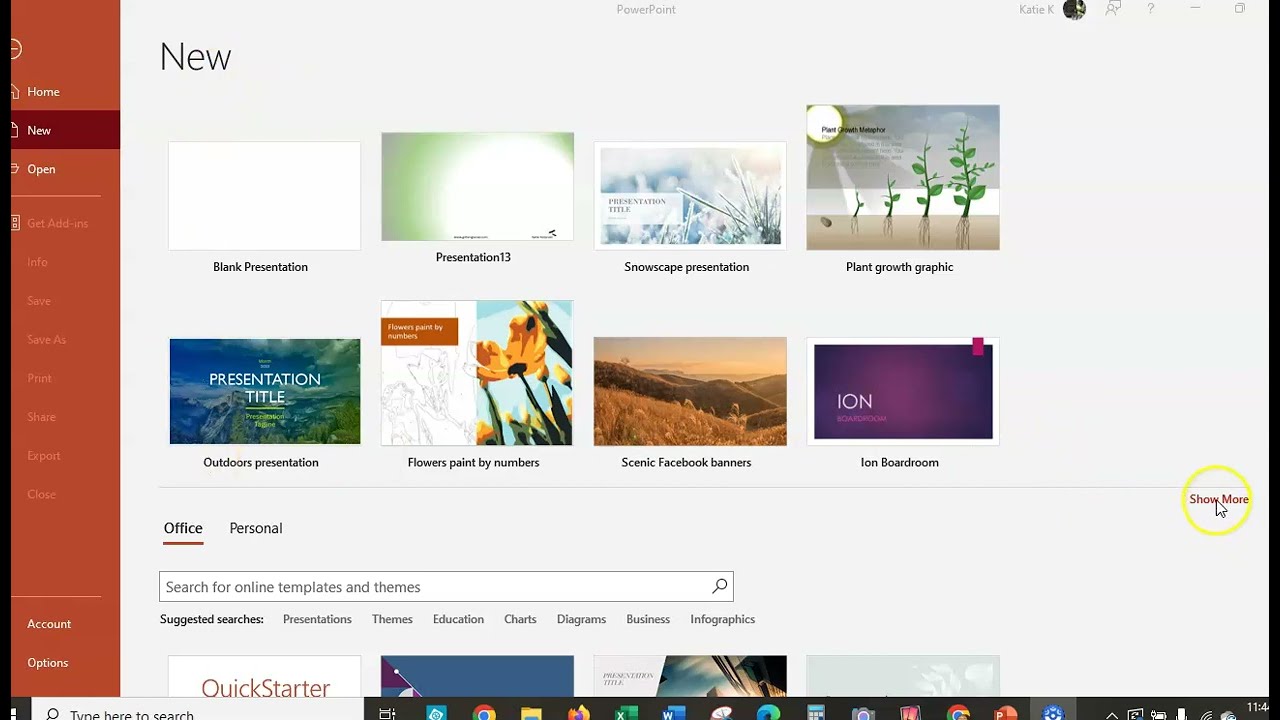The image size is (1280, 720).
Task: Select Get Add-ins in sidebar
Action: (66, 223)
